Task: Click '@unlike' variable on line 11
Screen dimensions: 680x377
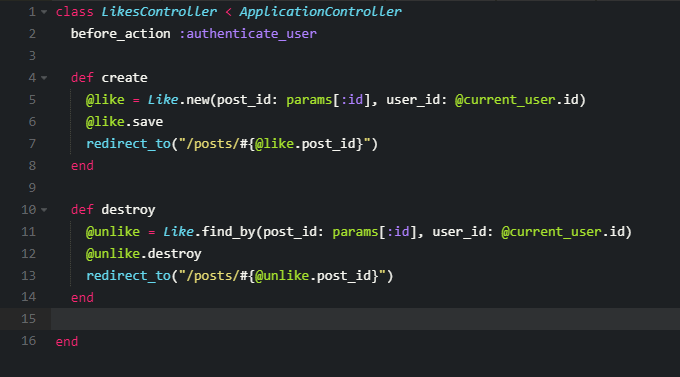Action: [113, 232]
